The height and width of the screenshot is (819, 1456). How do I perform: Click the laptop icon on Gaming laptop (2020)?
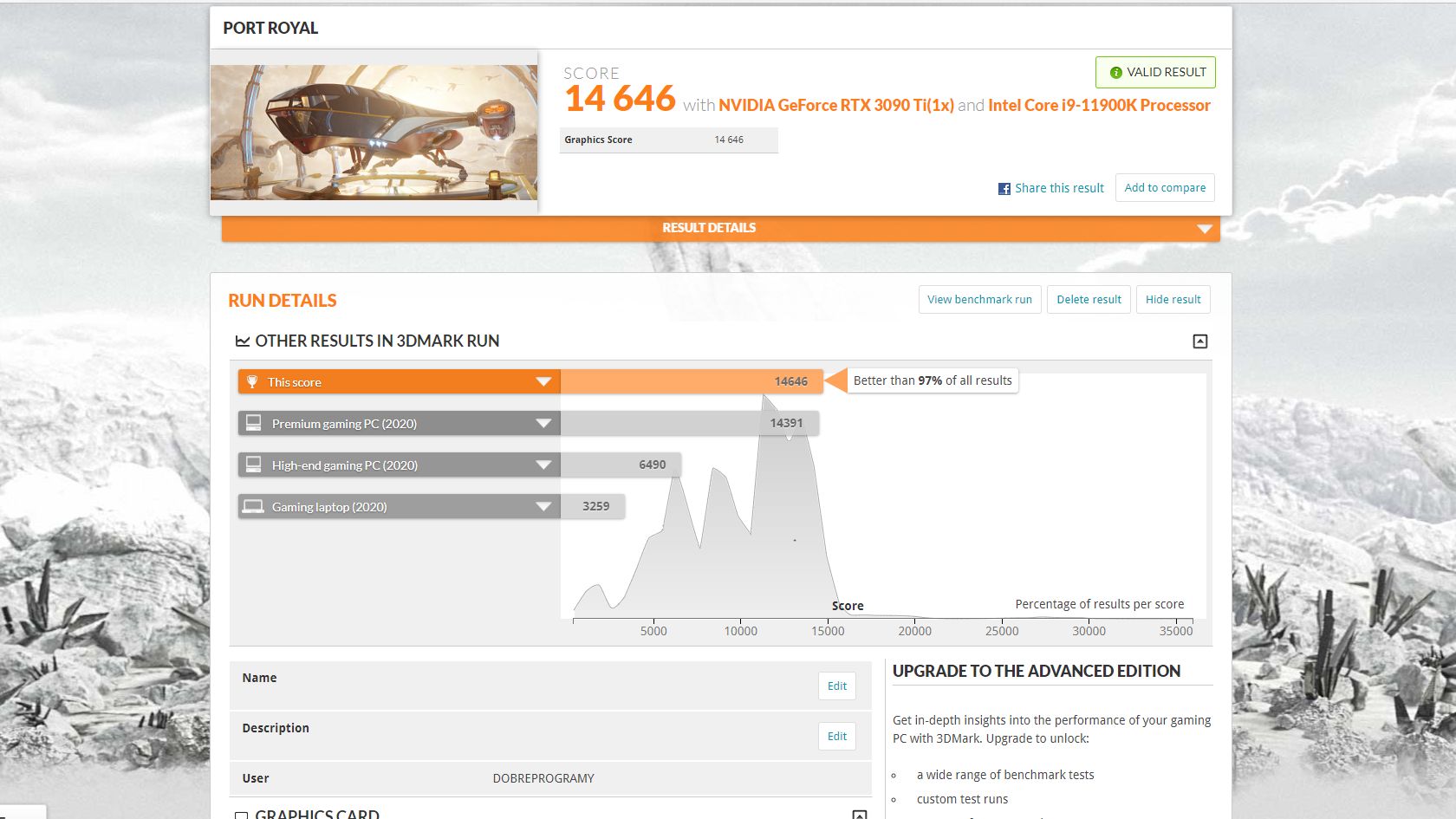point(253,506)
